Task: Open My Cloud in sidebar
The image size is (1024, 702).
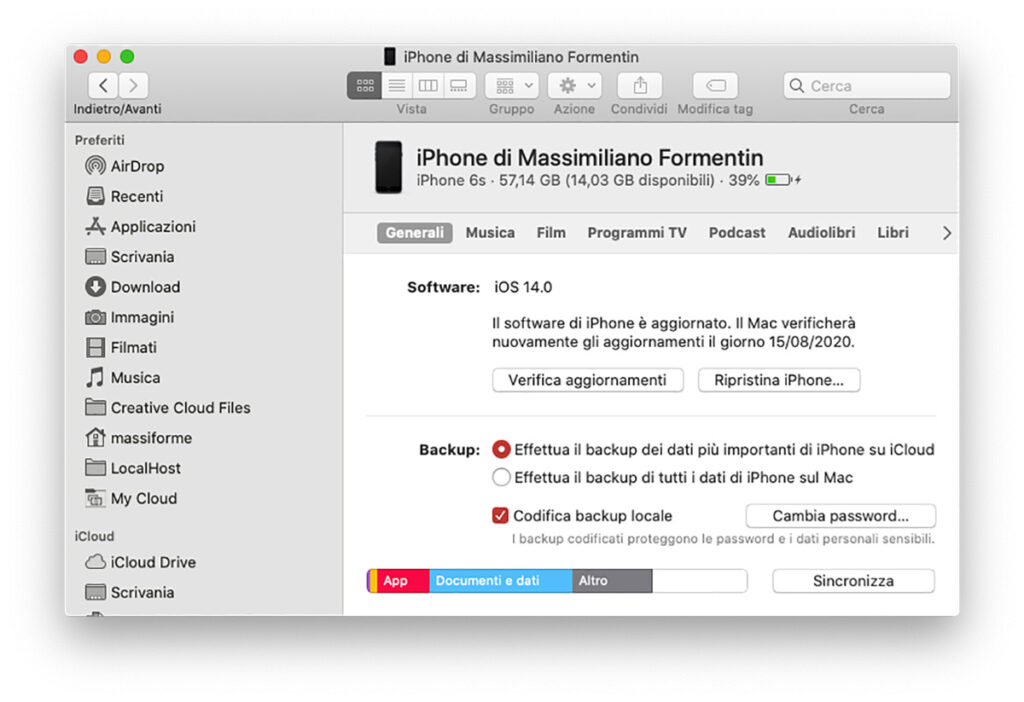Action: coord(131,498)
